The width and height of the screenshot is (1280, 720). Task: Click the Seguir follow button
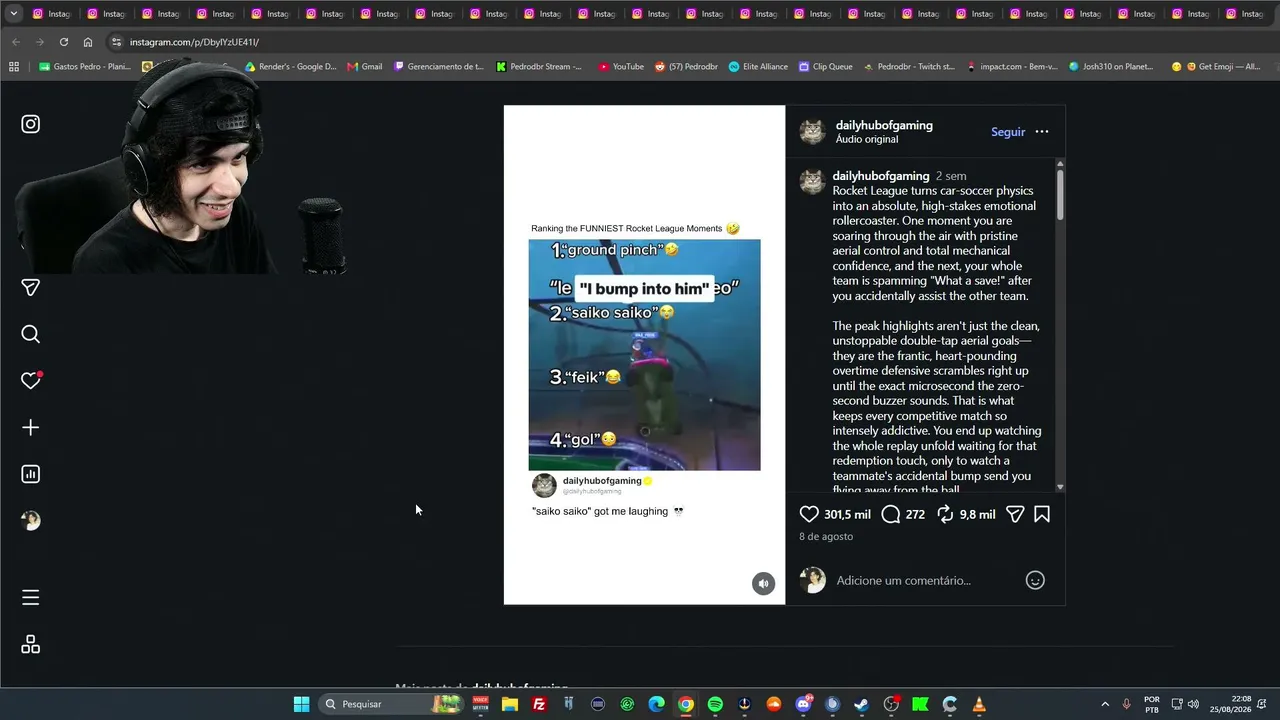(x=1008, y=132)
